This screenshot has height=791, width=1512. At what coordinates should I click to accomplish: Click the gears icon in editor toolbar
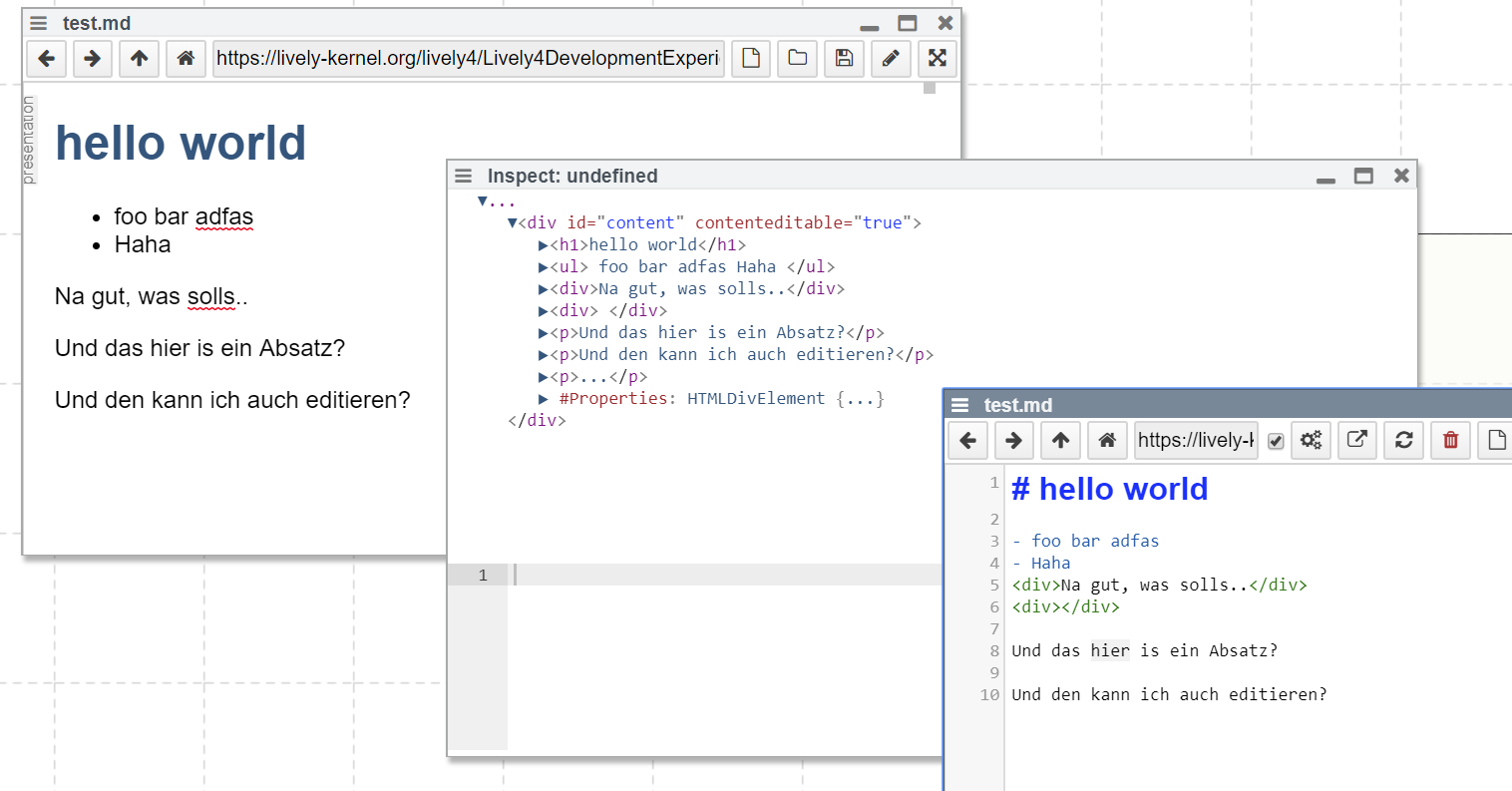tap(1311, 440)
